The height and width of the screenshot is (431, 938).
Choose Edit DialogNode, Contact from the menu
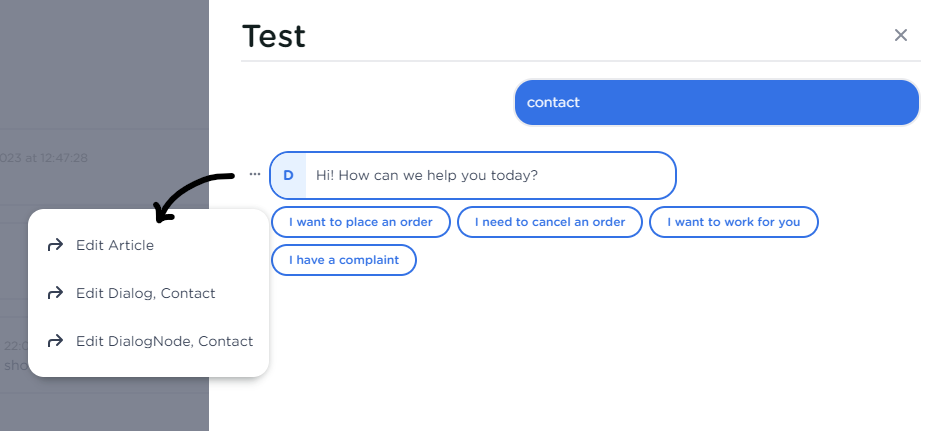(164, 341)
